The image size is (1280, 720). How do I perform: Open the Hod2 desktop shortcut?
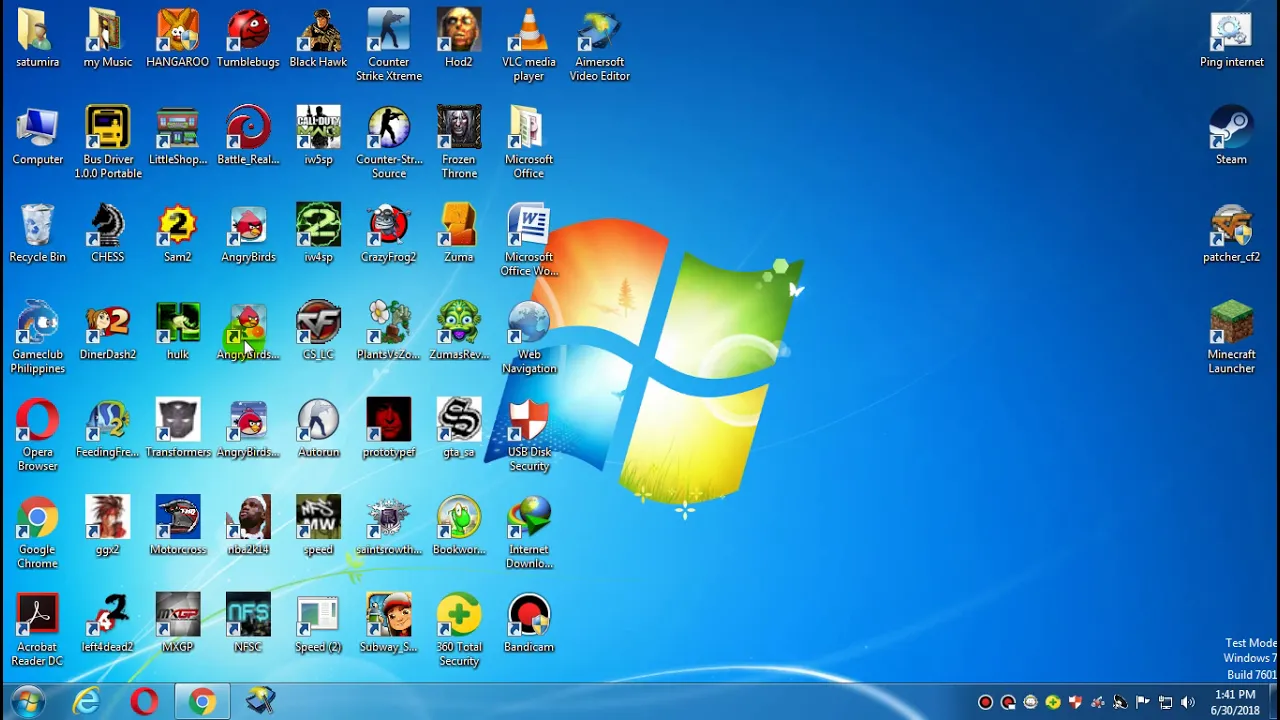459,38
